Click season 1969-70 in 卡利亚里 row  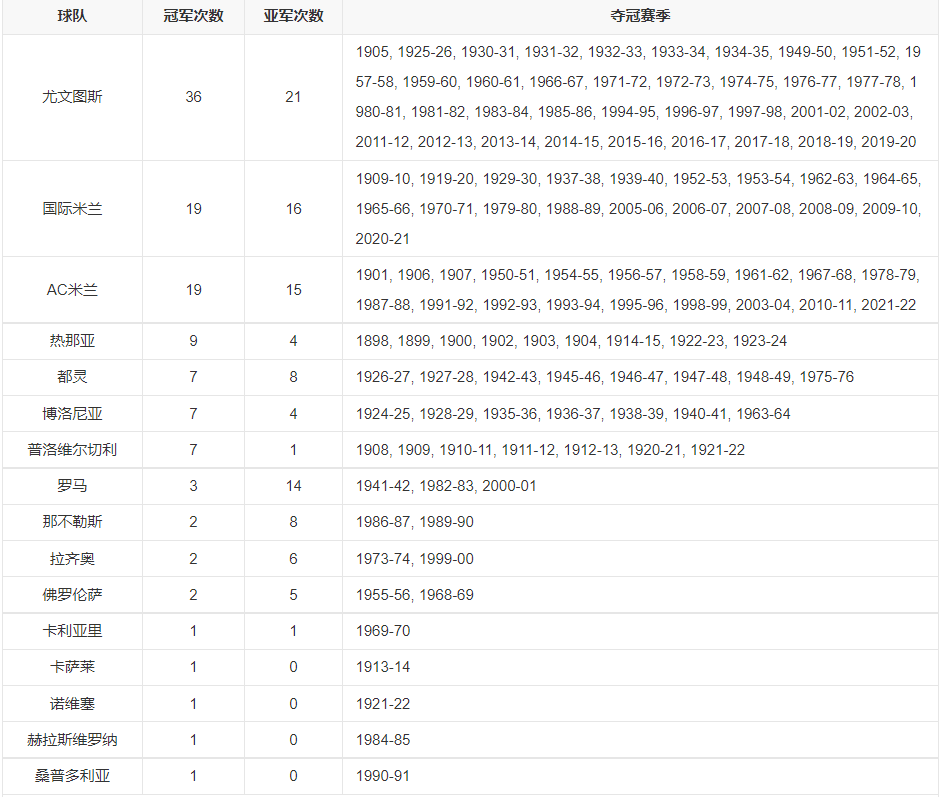click(x=383, y=631)
